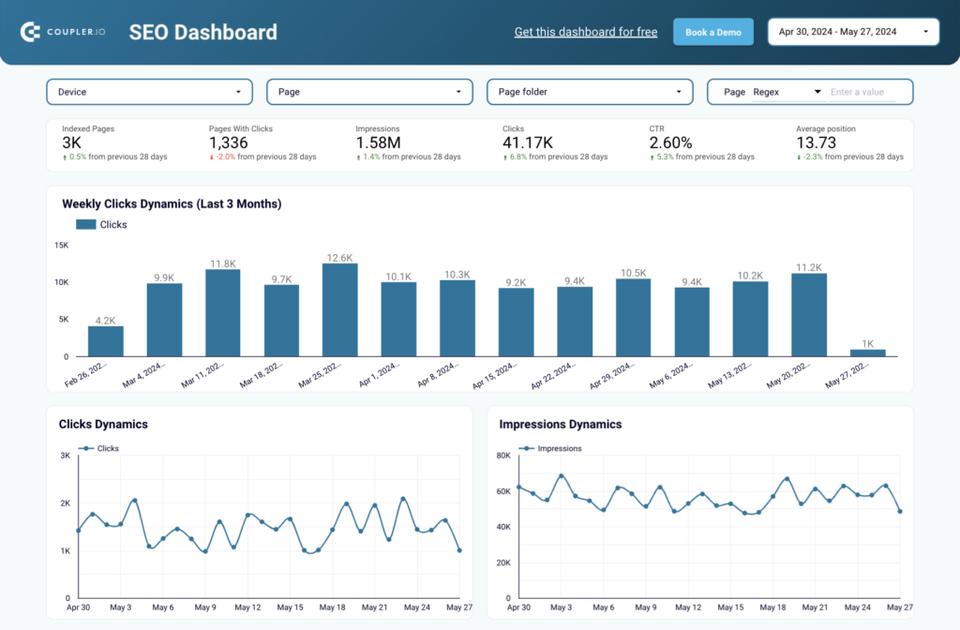960x630 pixels.
Task: Click the Clicks legend in Clicks Dynamics chart
Action: coord(99,448)
